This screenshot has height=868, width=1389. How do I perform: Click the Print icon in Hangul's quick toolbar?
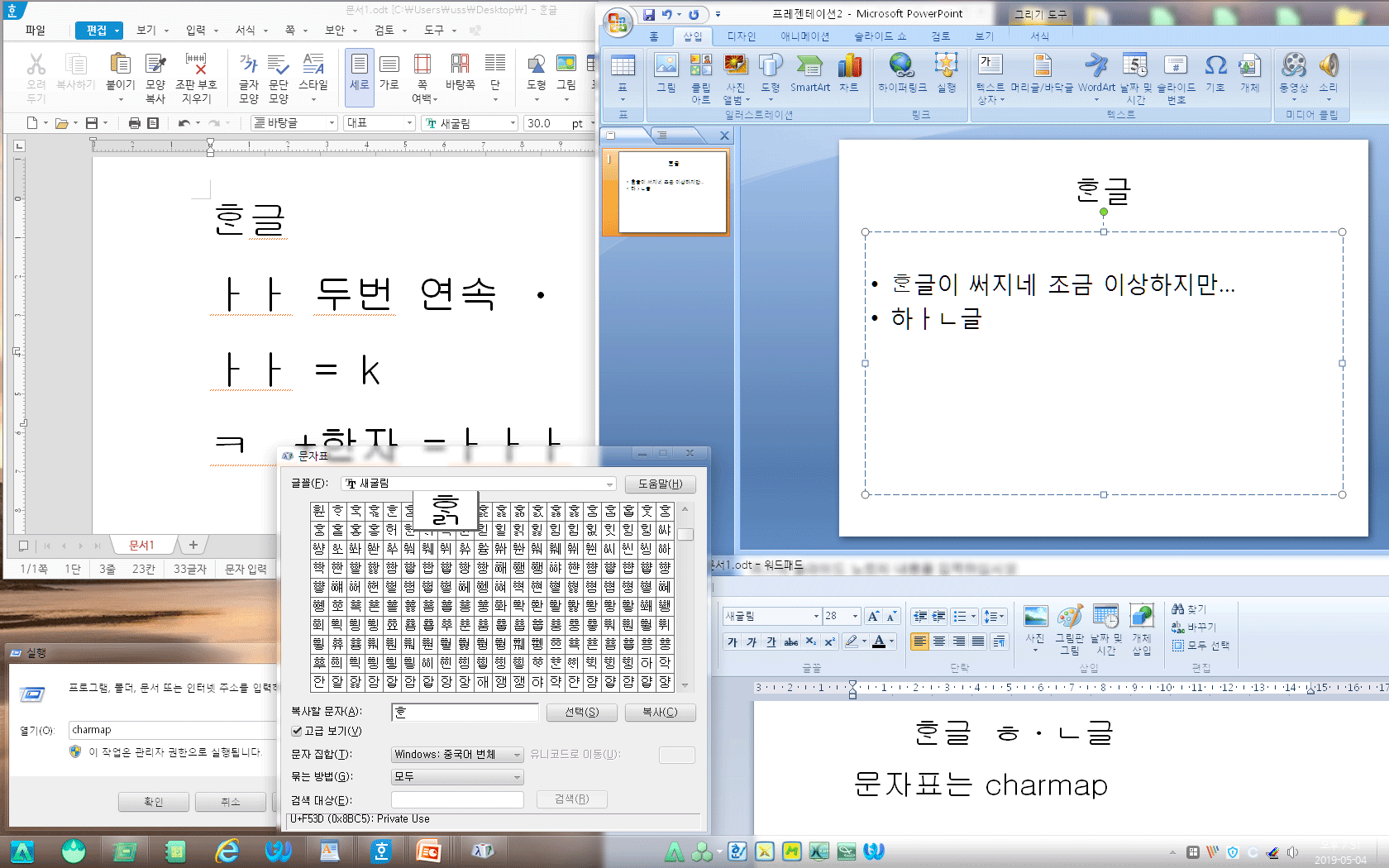coord(135,123)
